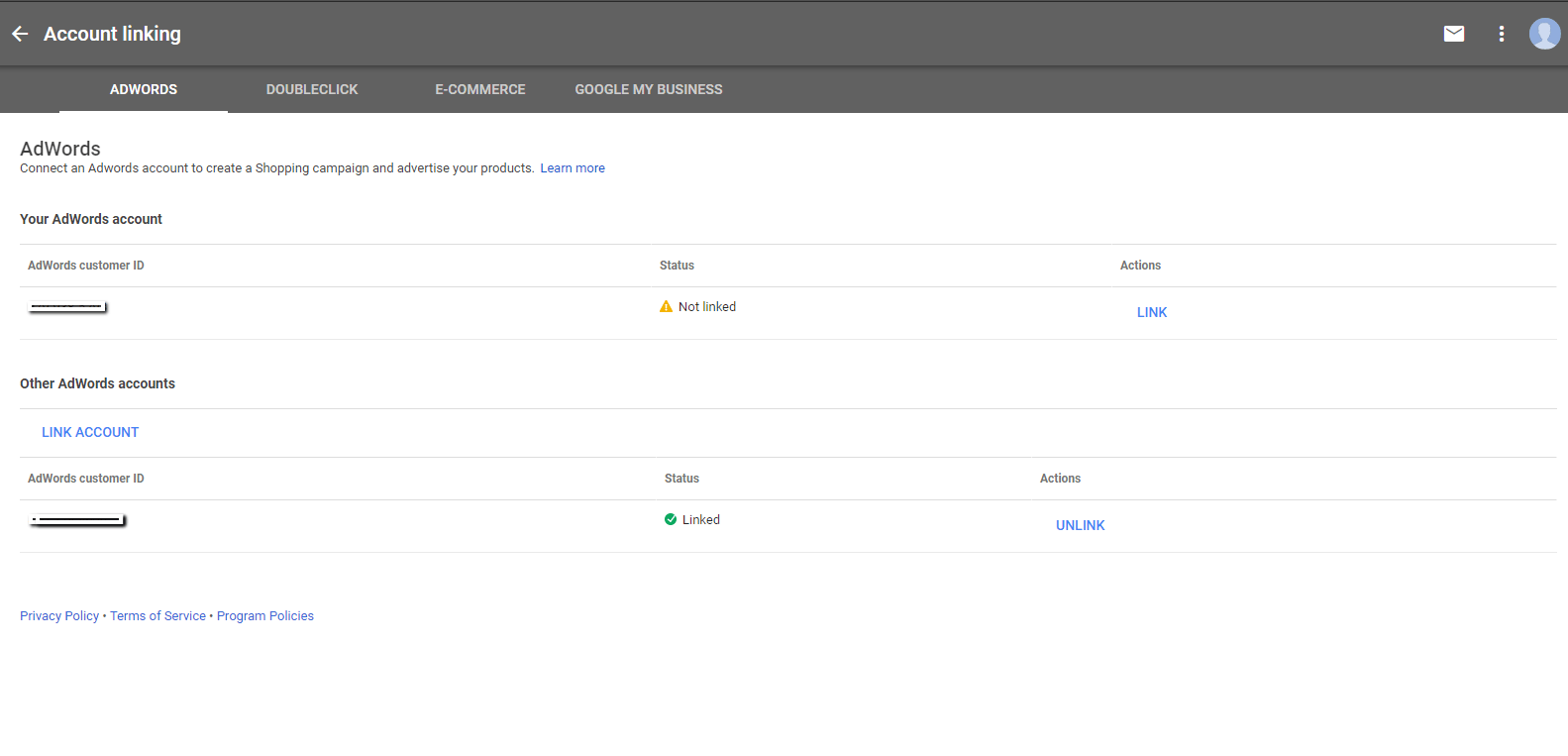Click the Account linking page title

(x=112, y=34)
